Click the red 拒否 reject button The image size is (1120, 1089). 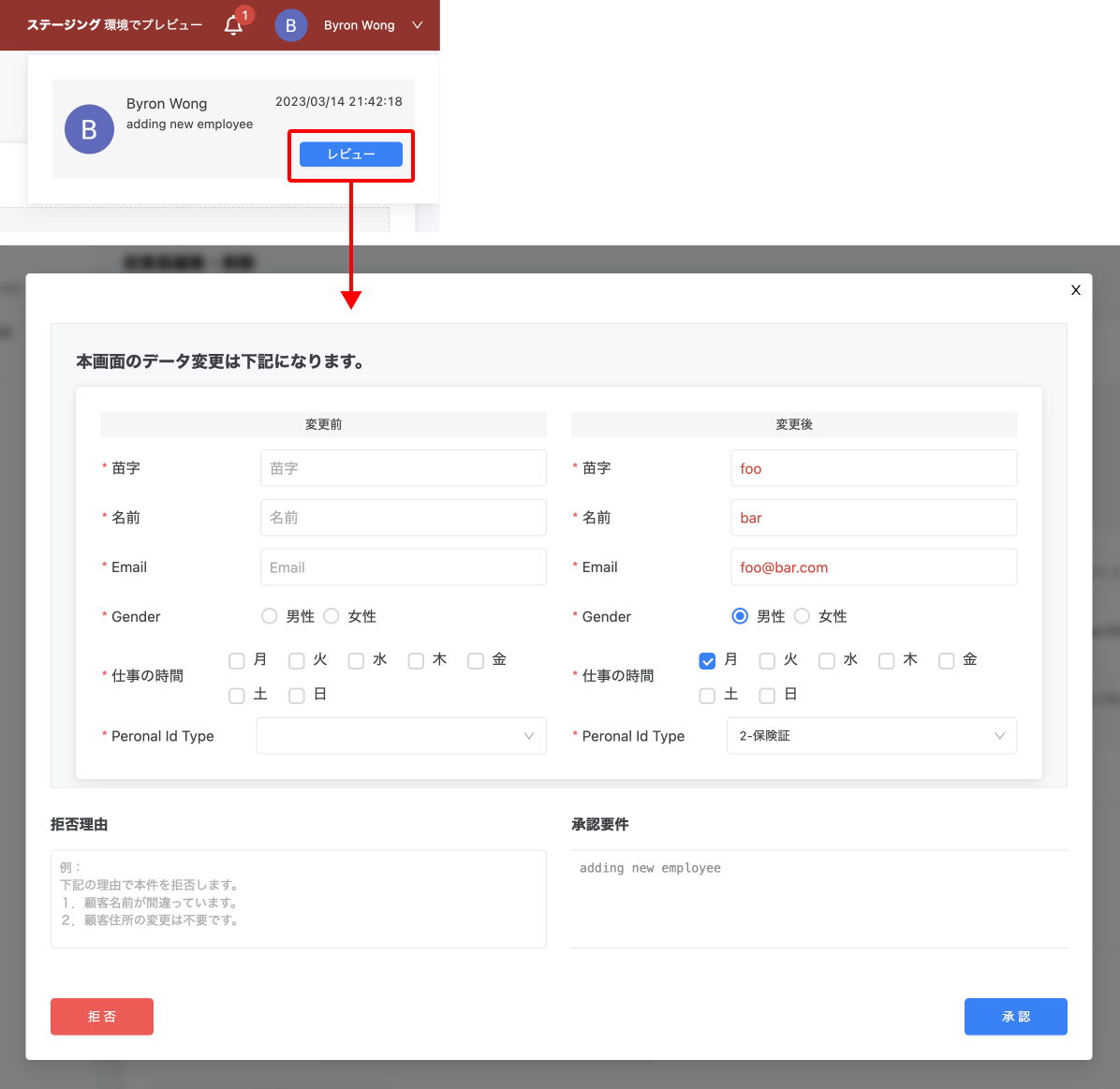coord(102,1016)
